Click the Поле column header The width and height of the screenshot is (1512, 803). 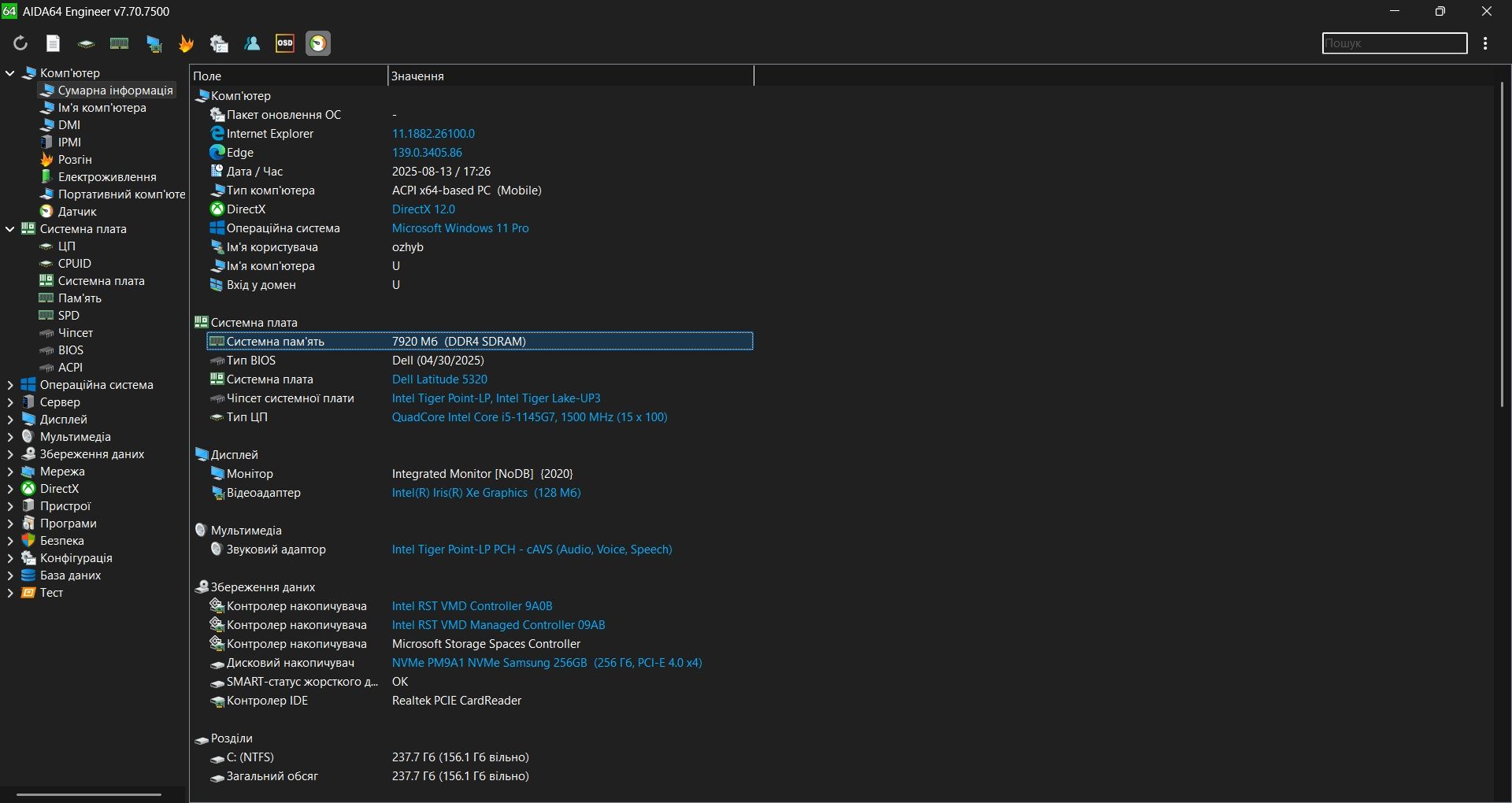tap(288, 76)
